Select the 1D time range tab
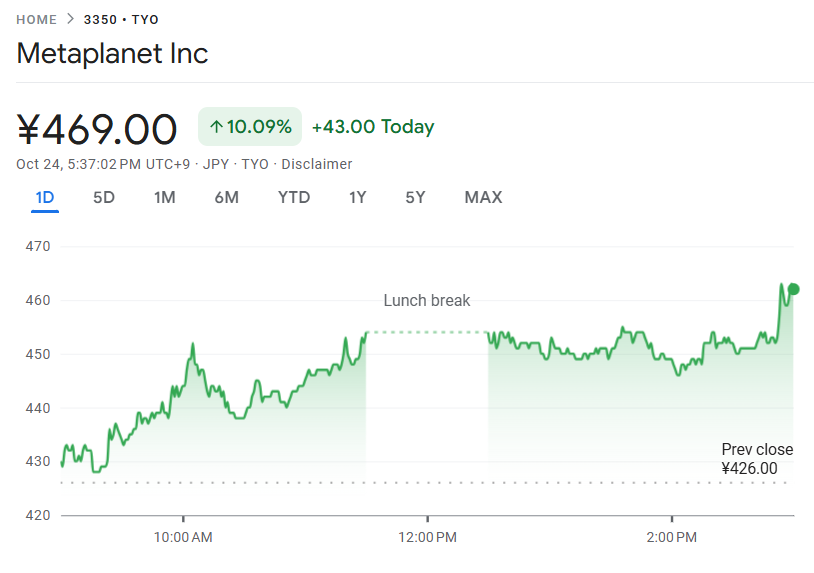 coord(45,197)
